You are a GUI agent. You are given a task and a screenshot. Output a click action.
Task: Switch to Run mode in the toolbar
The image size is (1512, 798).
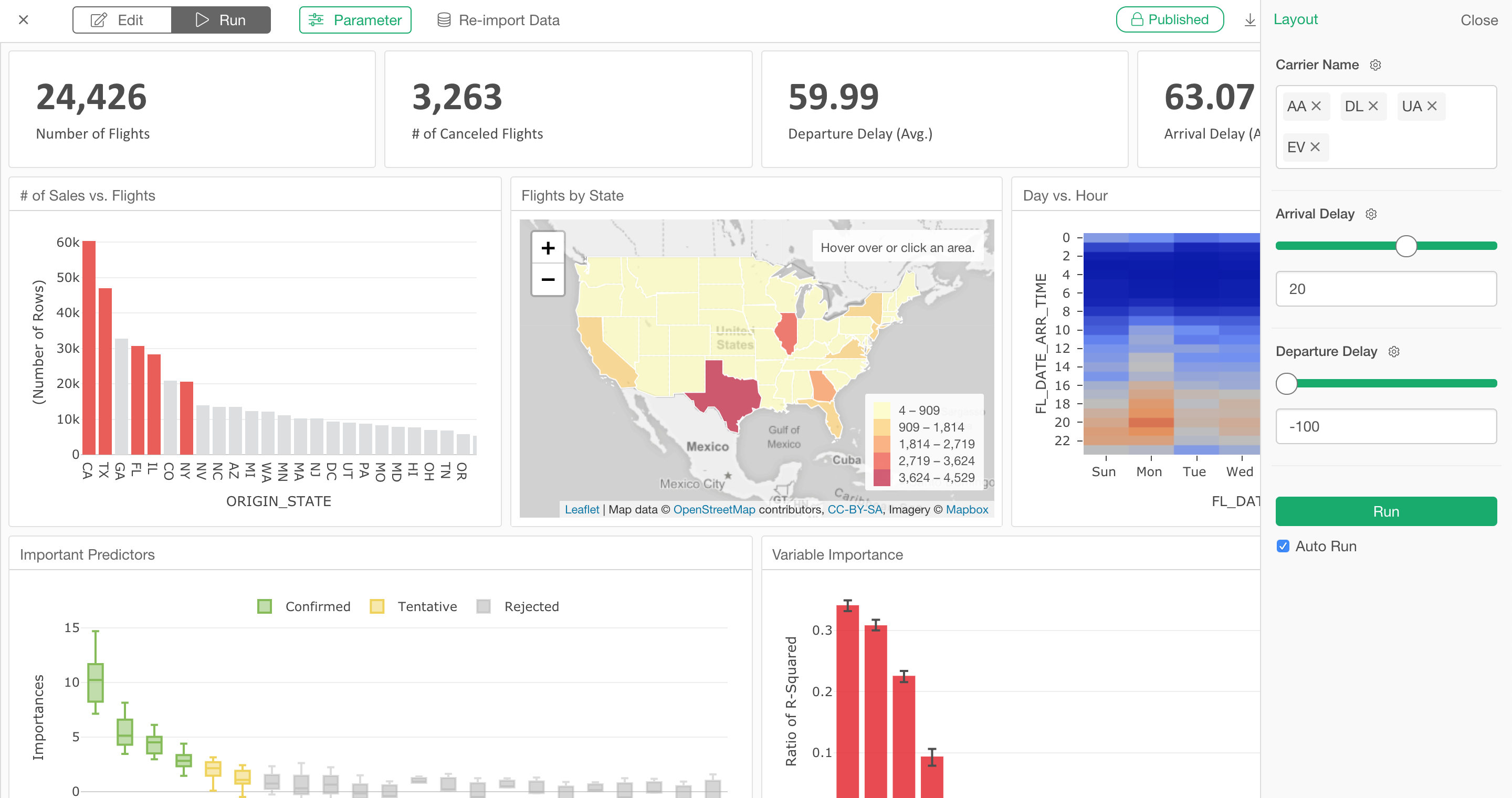click(220, 20)
